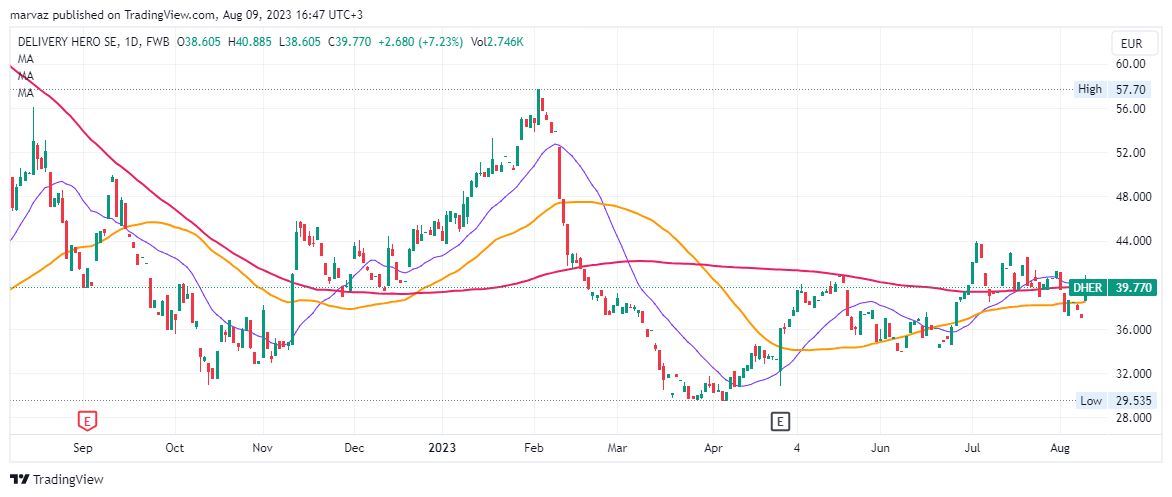Click the Nov label on the time axis
This screenshot has height=497, width=1172.
point(263,448)
